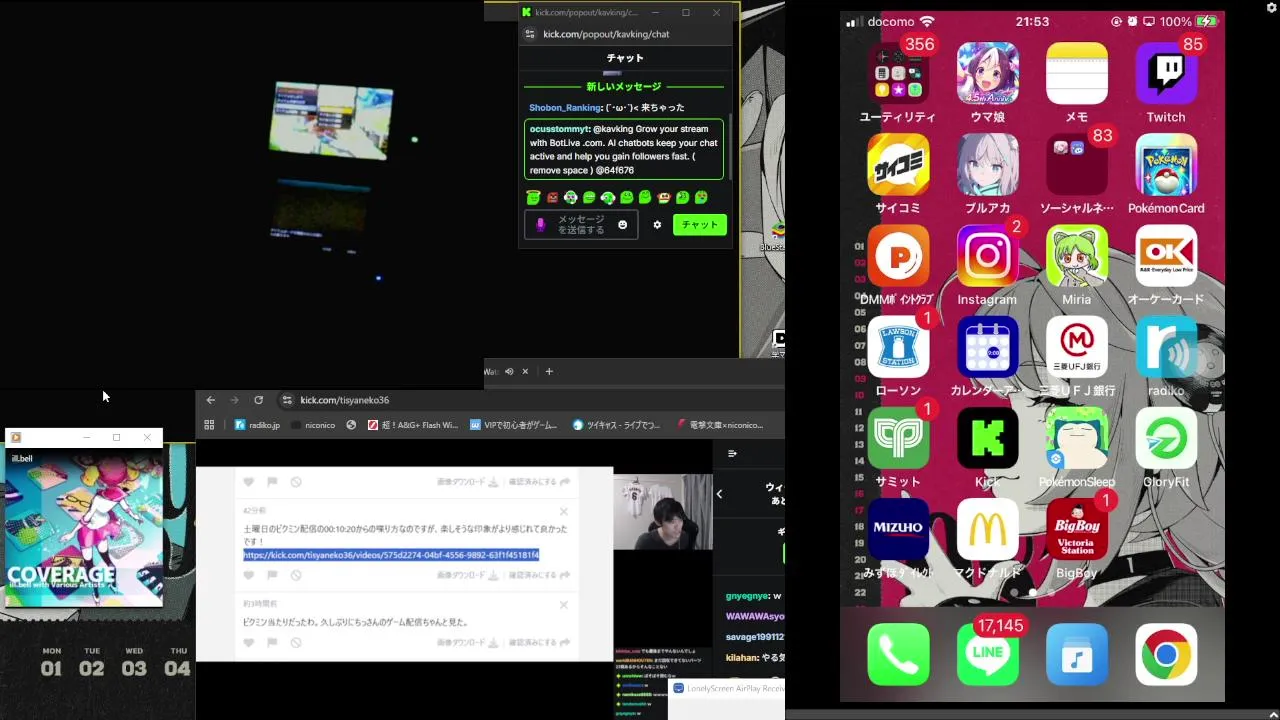Open the カレンダー app
This screenshot has width=1280, height=720.
tap(987, 347)
